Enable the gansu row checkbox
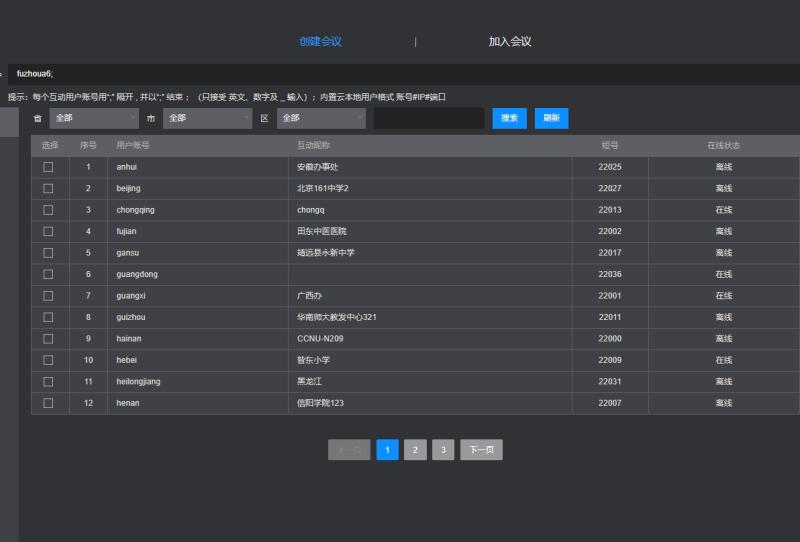The width and height of the screenshot is (800, 542). tap(48, 253)
